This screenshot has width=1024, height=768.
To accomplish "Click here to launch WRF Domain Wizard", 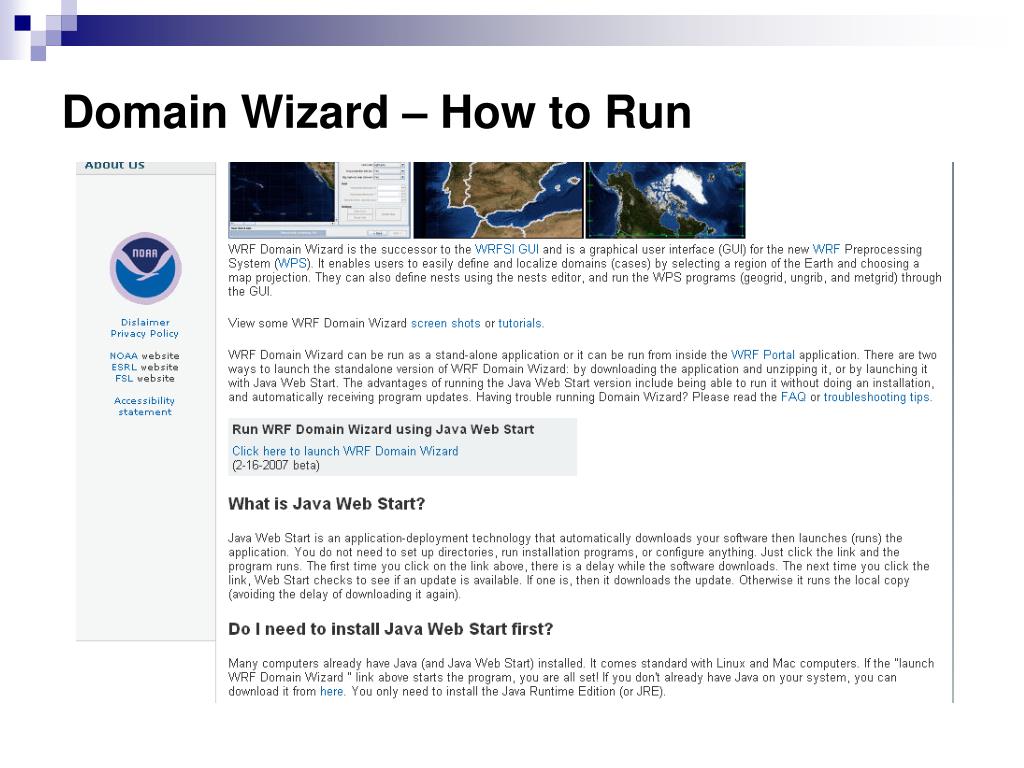I will tap(345, 451).
